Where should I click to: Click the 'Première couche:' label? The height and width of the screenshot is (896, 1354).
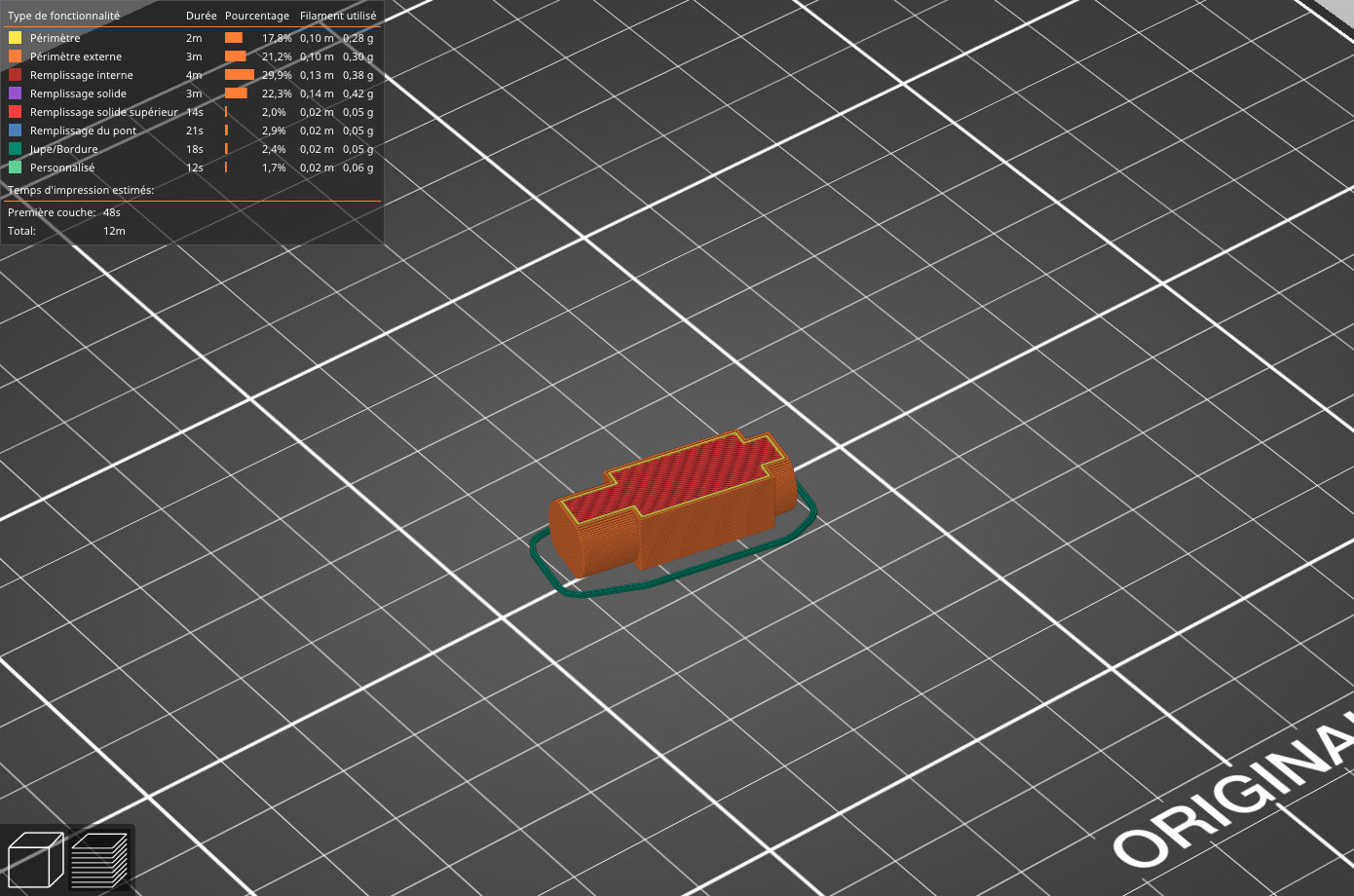52,212
